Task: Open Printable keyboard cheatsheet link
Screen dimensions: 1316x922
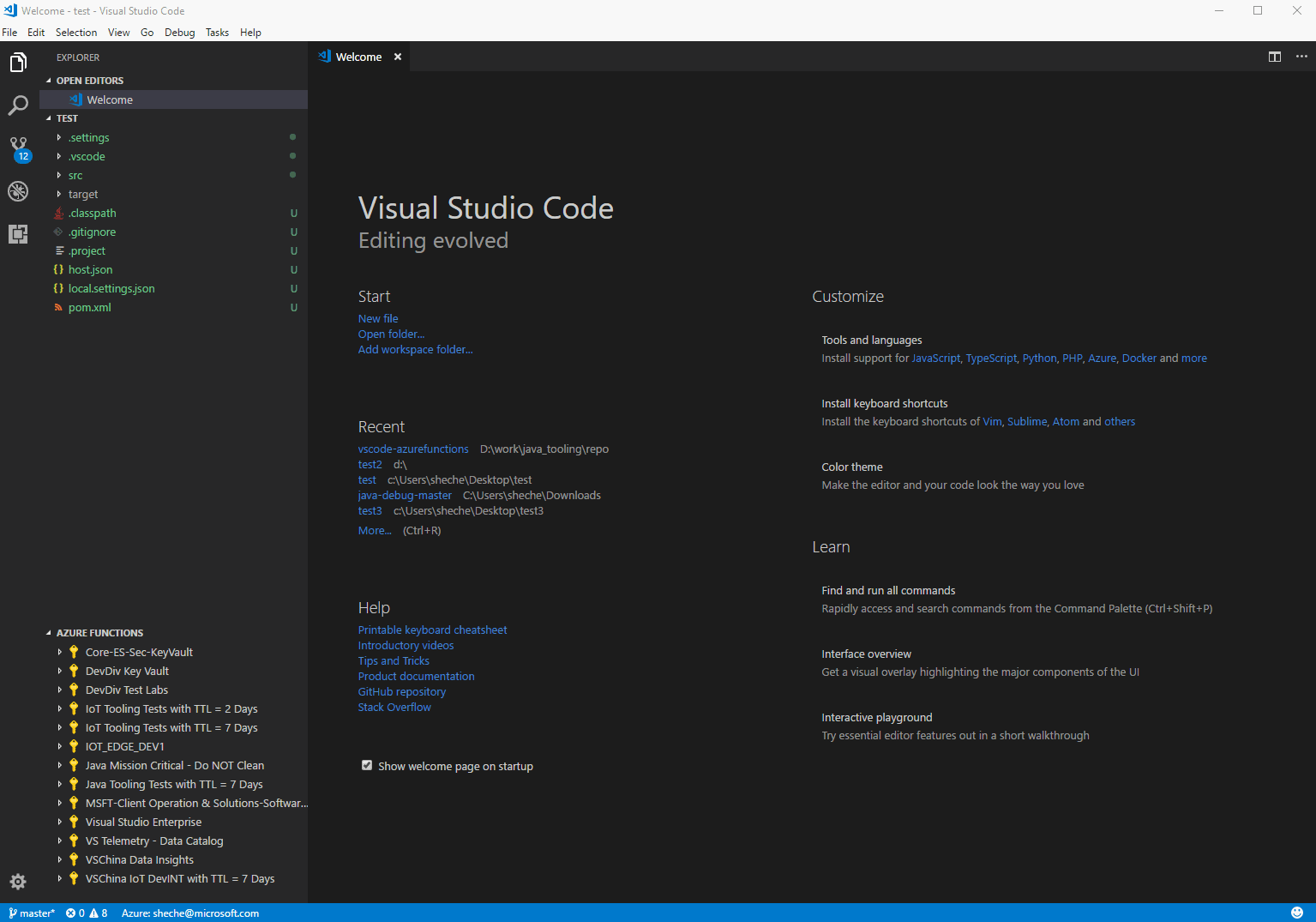Action: coord(433,630)
